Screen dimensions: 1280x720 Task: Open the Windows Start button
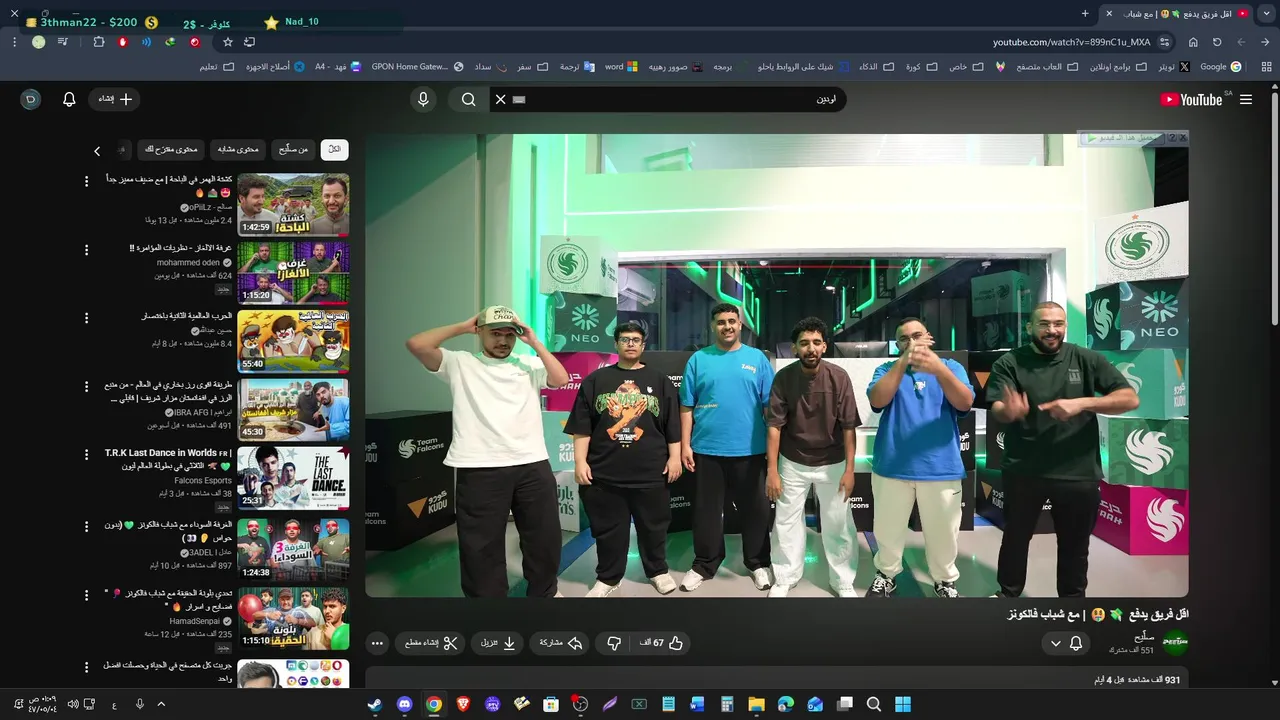coord(903,704)
